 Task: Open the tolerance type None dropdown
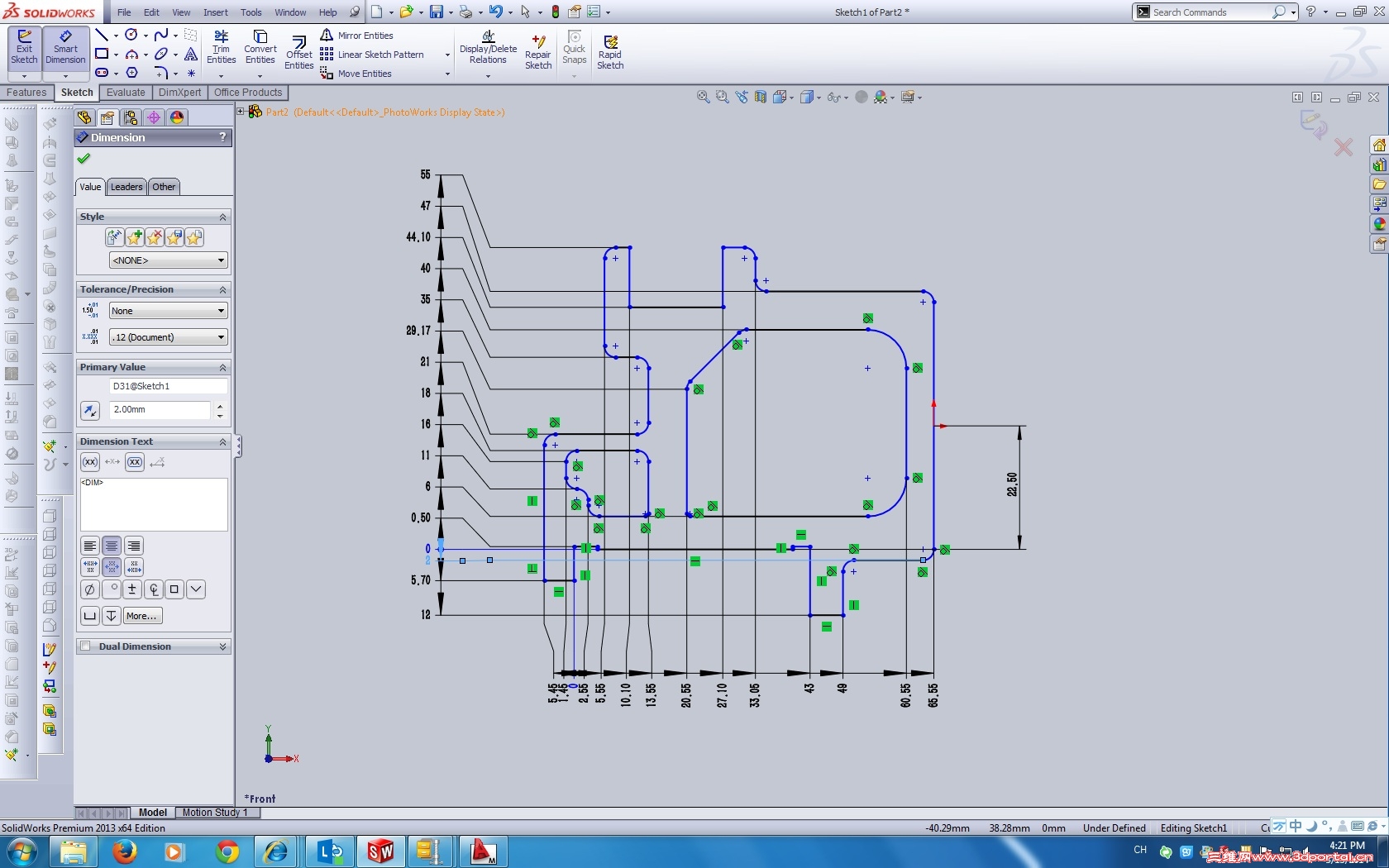pos(169,311)
